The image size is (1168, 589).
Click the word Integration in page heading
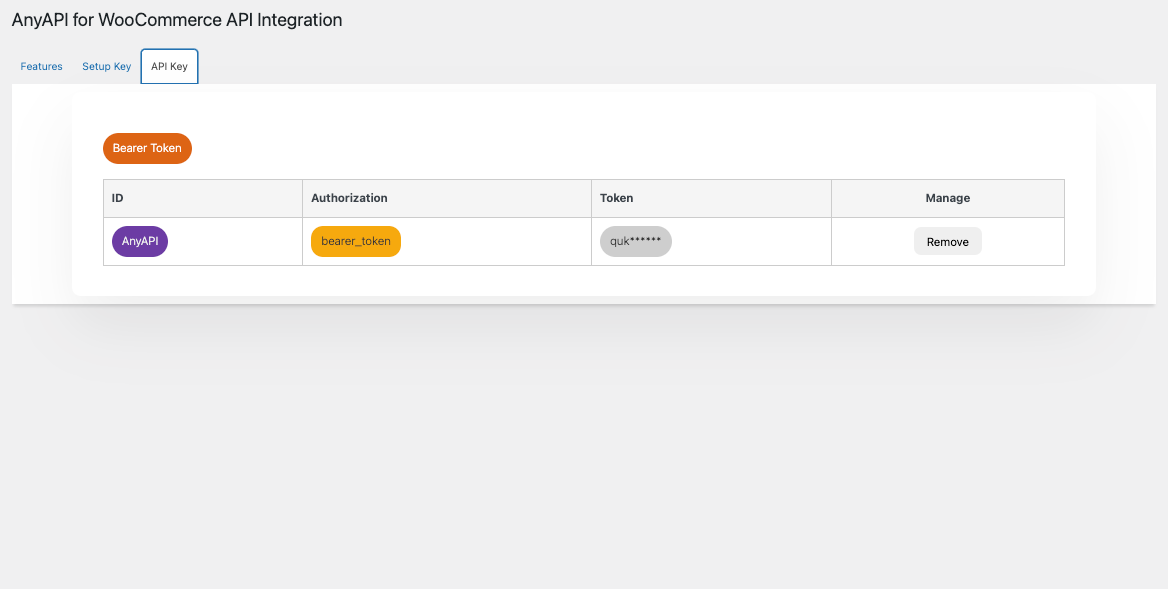(300, 20)
